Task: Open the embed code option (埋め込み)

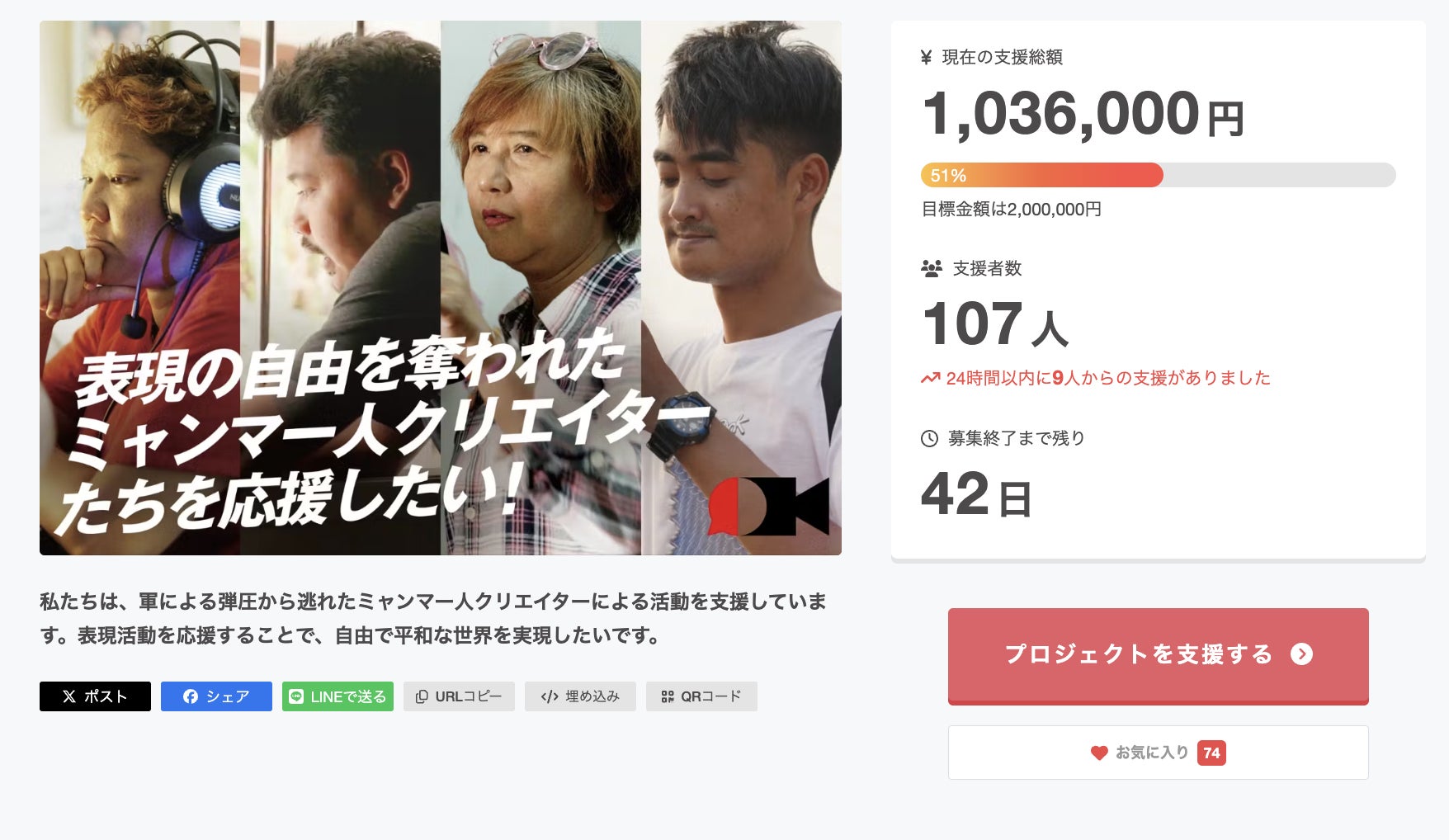Action: [580, 696]
